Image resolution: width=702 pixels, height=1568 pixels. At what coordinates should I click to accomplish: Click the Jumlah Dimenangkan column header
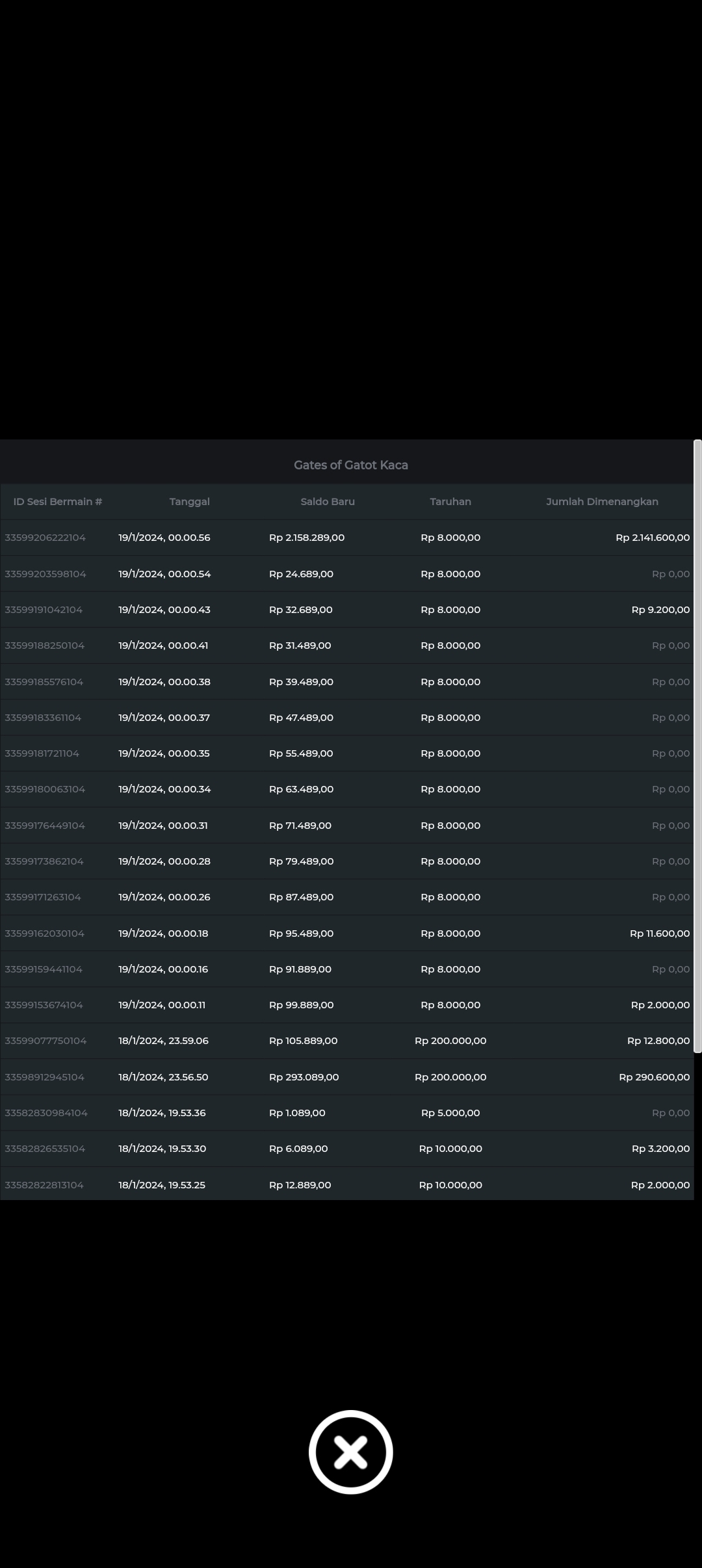[602, 502]
